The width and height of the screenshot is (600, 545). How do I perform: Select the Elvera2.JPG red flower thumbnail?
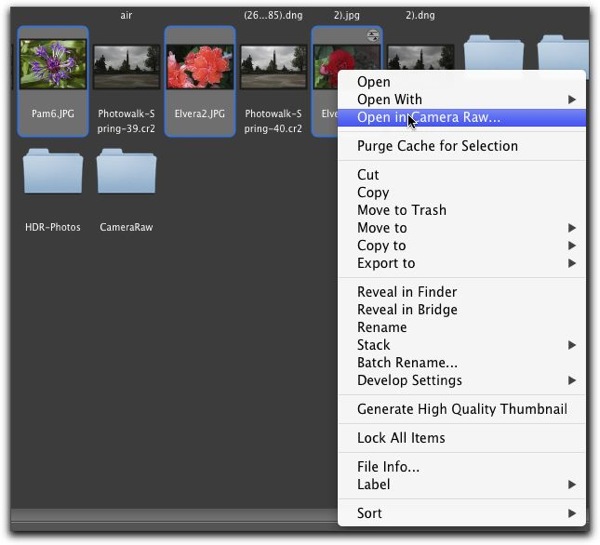200,65
